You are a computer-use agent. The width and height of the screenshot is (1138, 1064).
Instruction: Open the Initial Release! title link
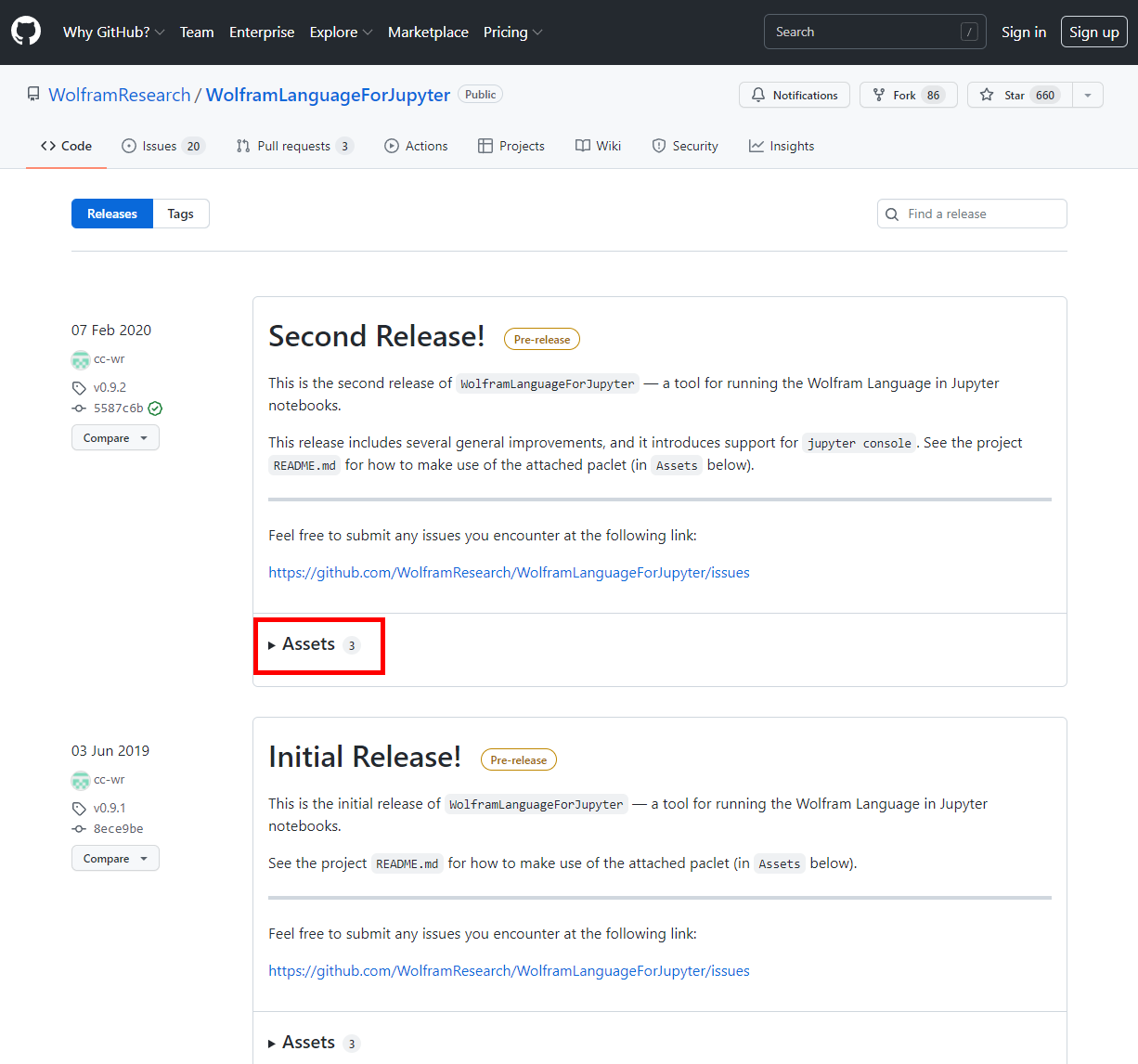(x=365, y=757)
